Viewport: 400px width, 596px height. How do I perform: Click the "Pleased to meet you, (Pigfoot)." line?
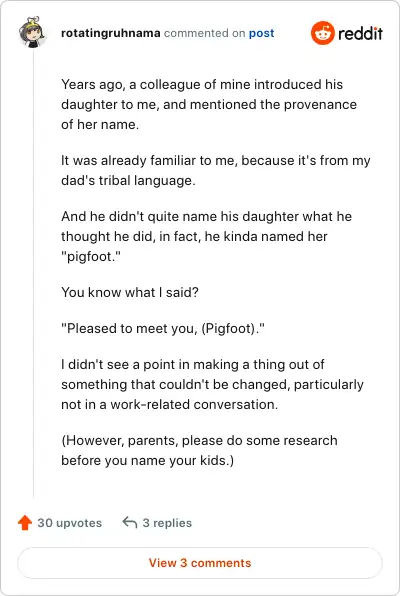click(163, 328)
